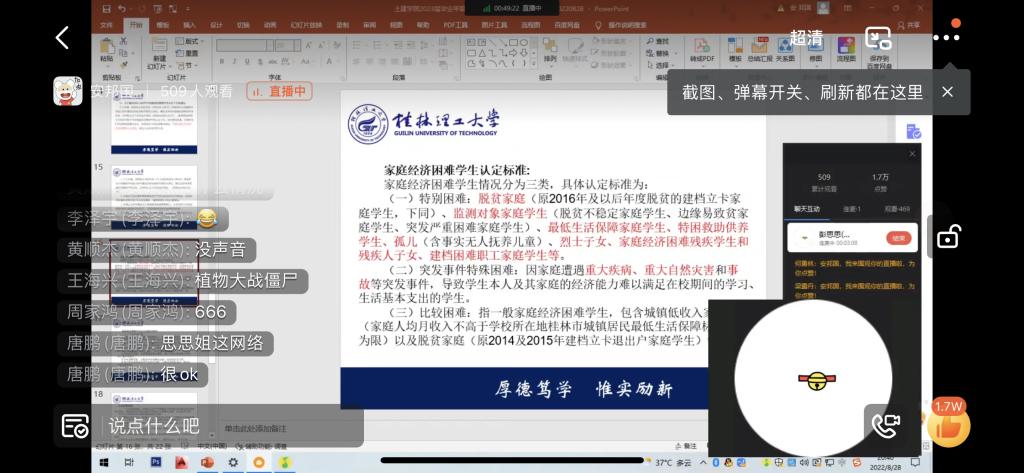Change video quality from 超清
1024x473 pixels.
[807, 38]
